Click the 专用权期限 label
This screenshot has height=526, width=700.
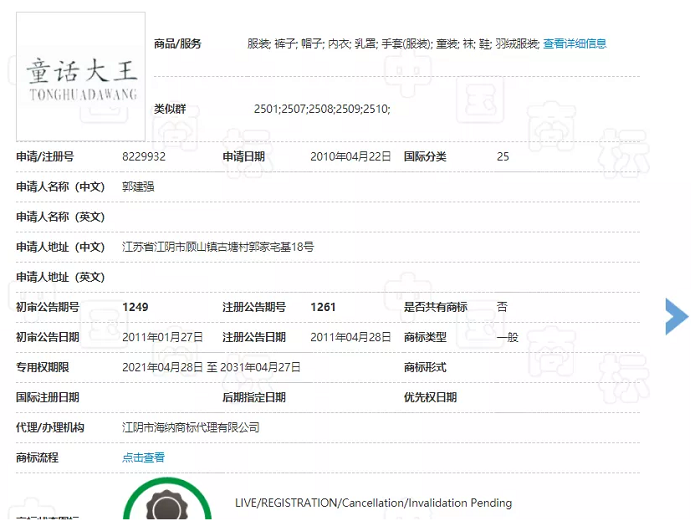pyautogui.click(x=42, y=367)
